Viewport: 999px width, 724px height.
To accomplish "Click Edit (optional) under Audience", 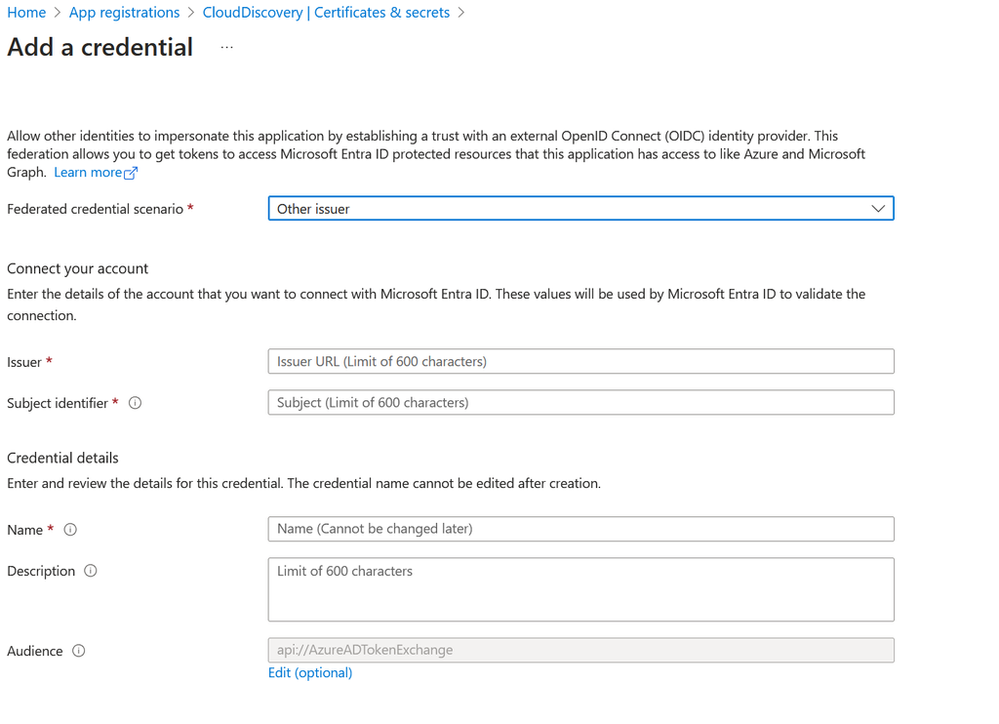I will [x=310, y=673].
